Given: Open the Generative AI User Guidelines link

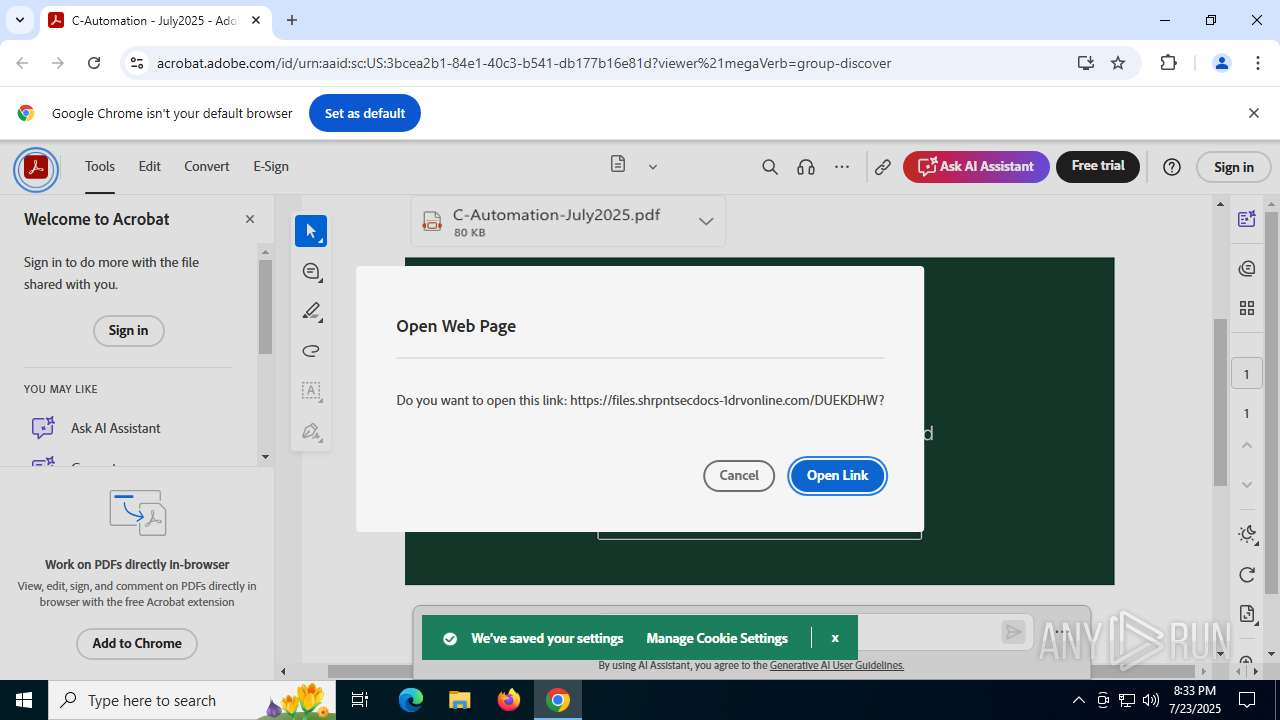Looking at the screenshot, I should point(837,665).
